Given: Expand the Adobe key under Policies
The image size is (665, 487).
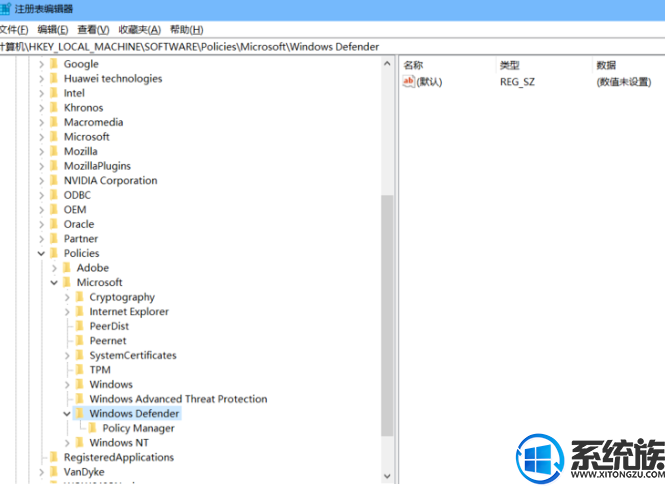Looking at the screenshot, I should 54,268.
